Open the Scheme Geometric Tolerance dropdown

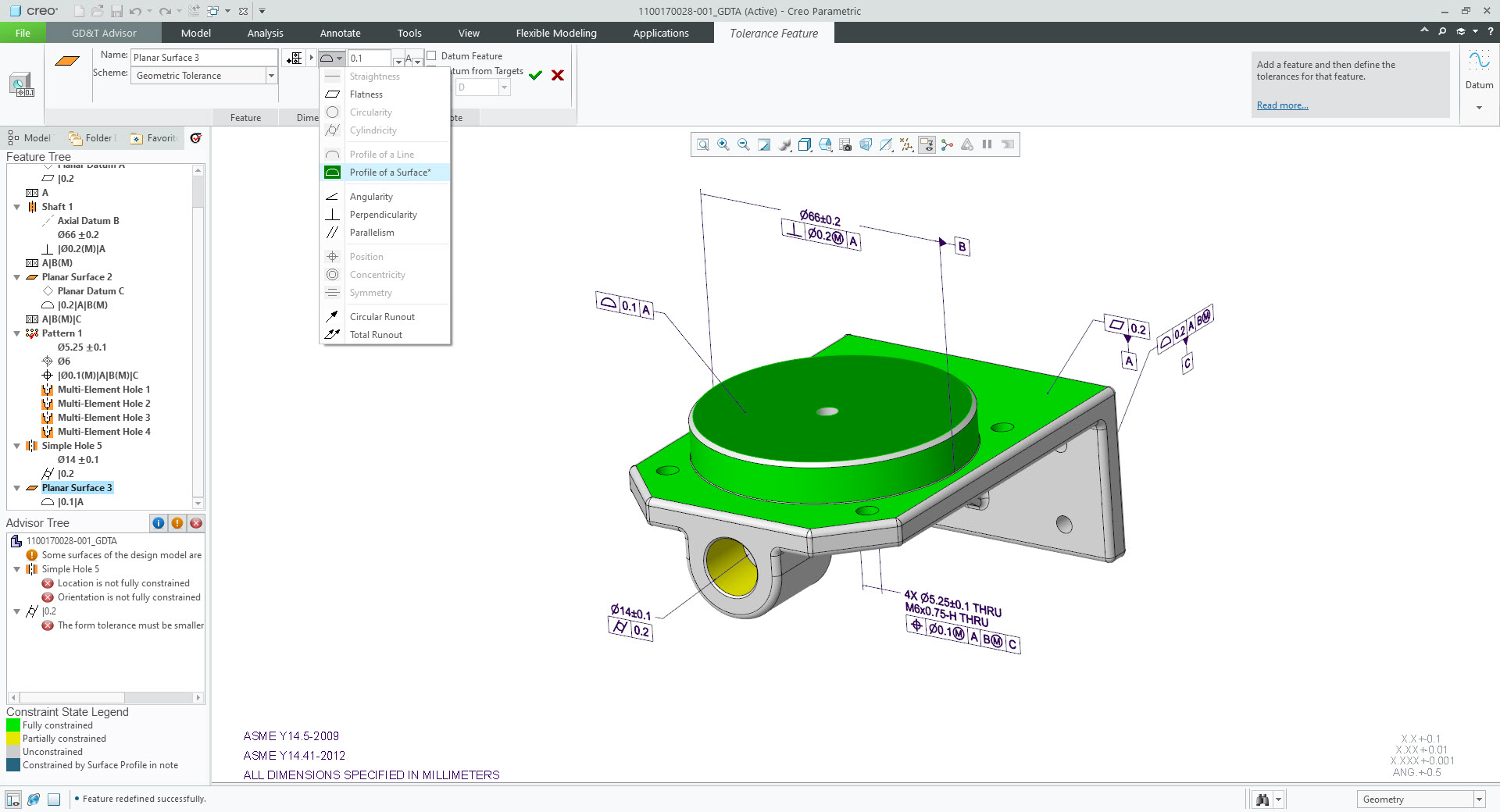tap(271, 76)
